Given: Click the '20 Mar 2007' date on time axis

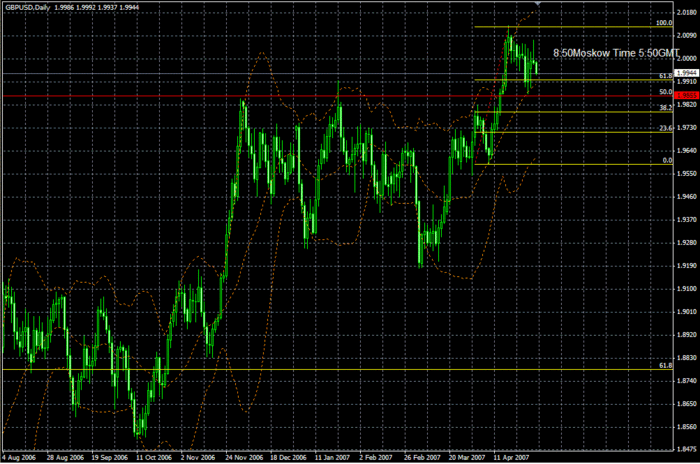Looking at the screenshot, I should coord(467,458).
